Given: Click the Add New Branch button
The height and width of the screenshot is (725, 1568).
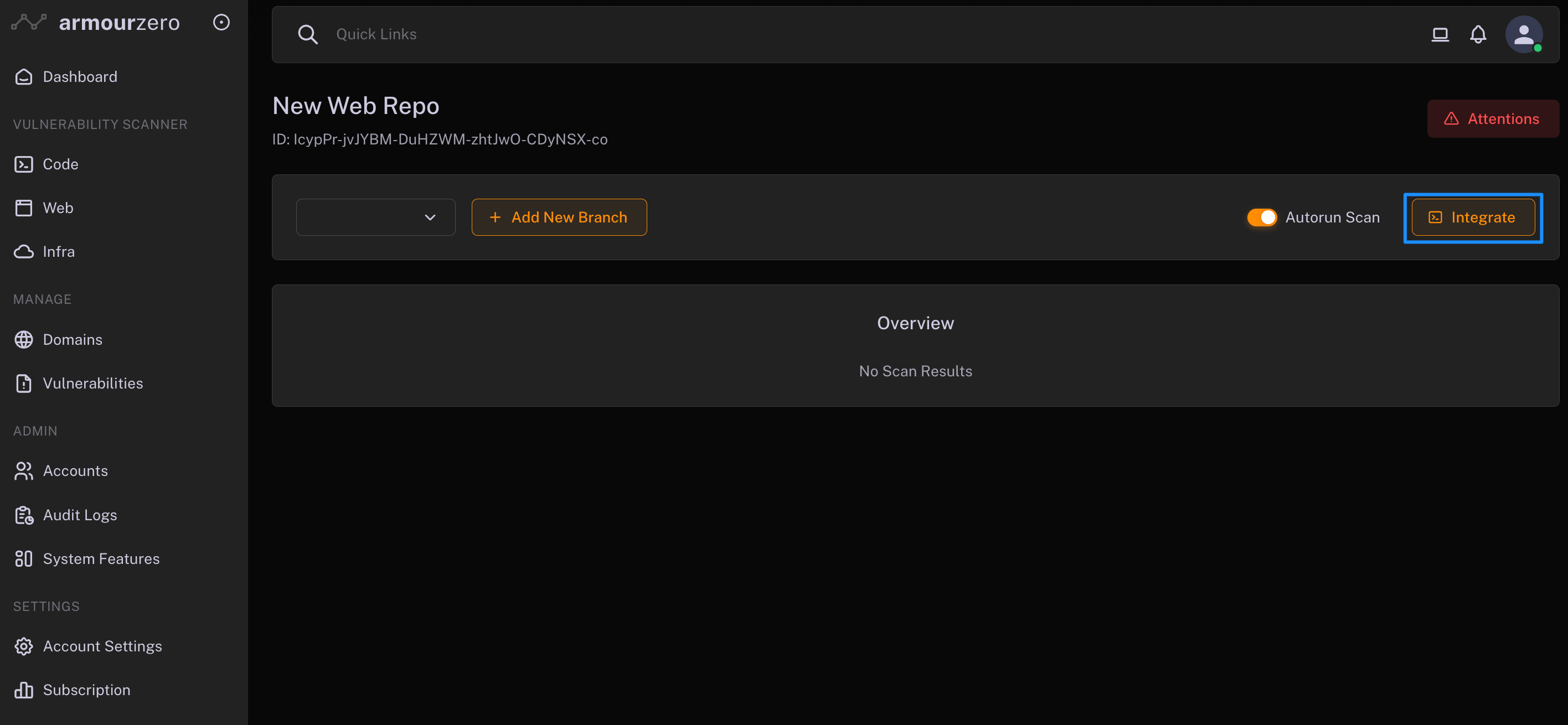Looking at the screenshot, I should pyautogui.click(x=558, y=217).
